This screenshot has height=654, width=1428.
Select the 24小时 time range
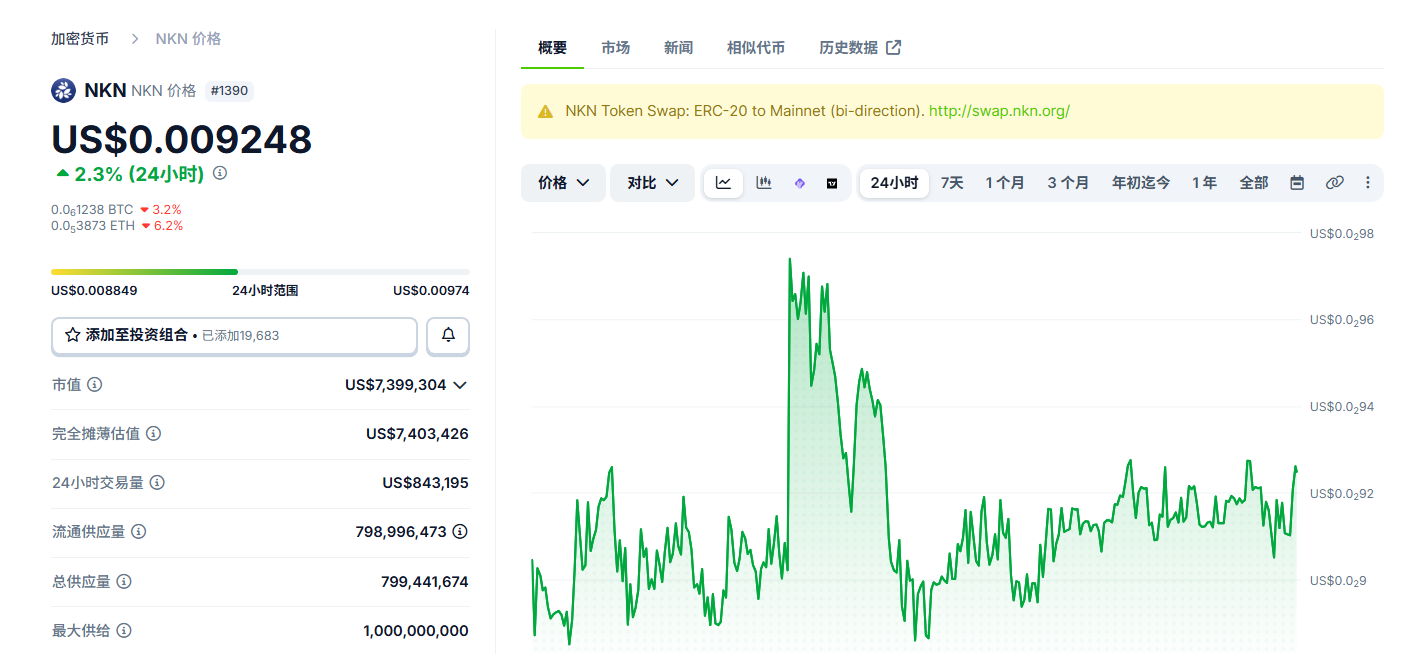click(894, 183)
